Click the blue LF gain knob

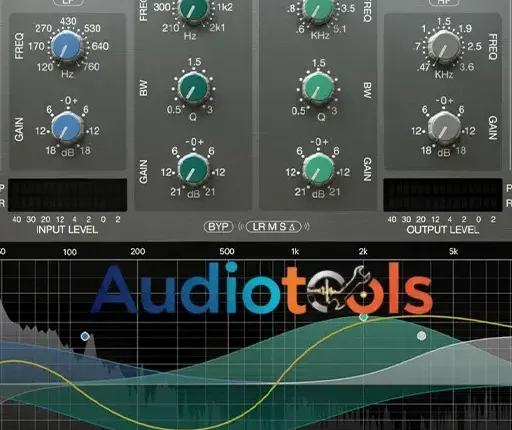(66, 128)
